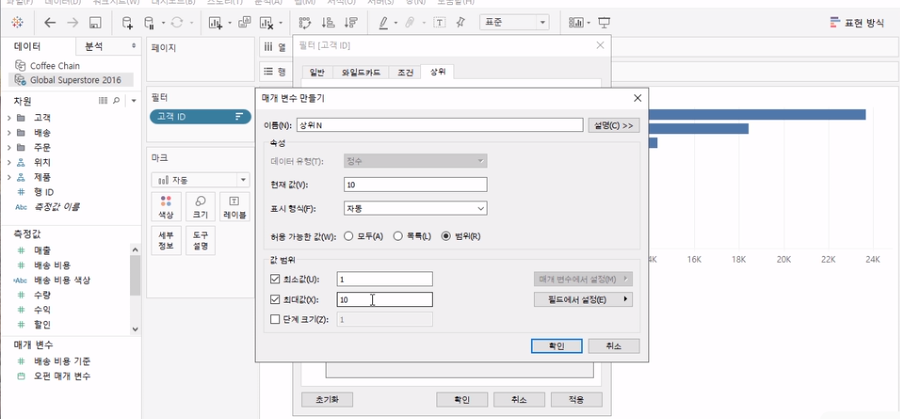The width and height of the screenshot is (900, 419).
Task: Select the 범위(R) radio button
Action: tap(445, 236)
